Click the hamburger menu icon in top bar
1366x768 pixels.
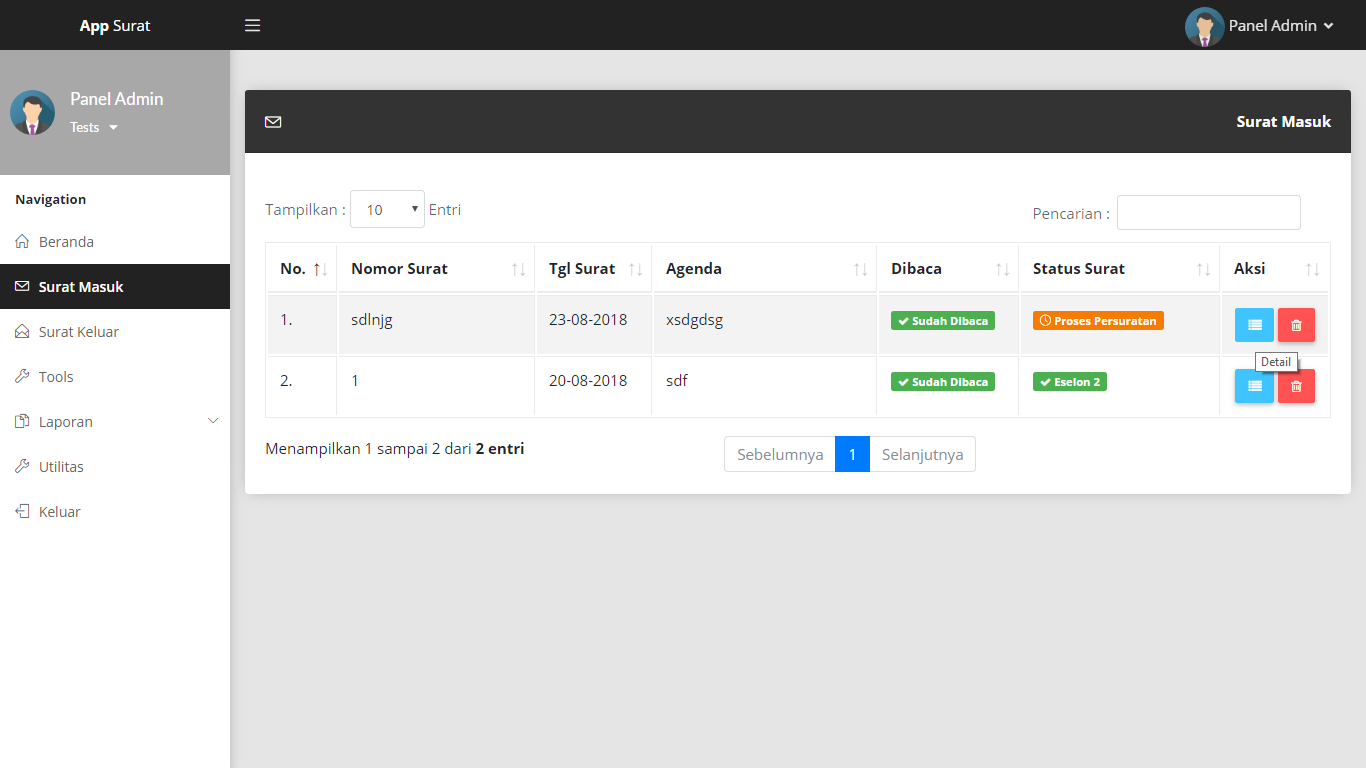pyautogui.click(x=253, y=25)
